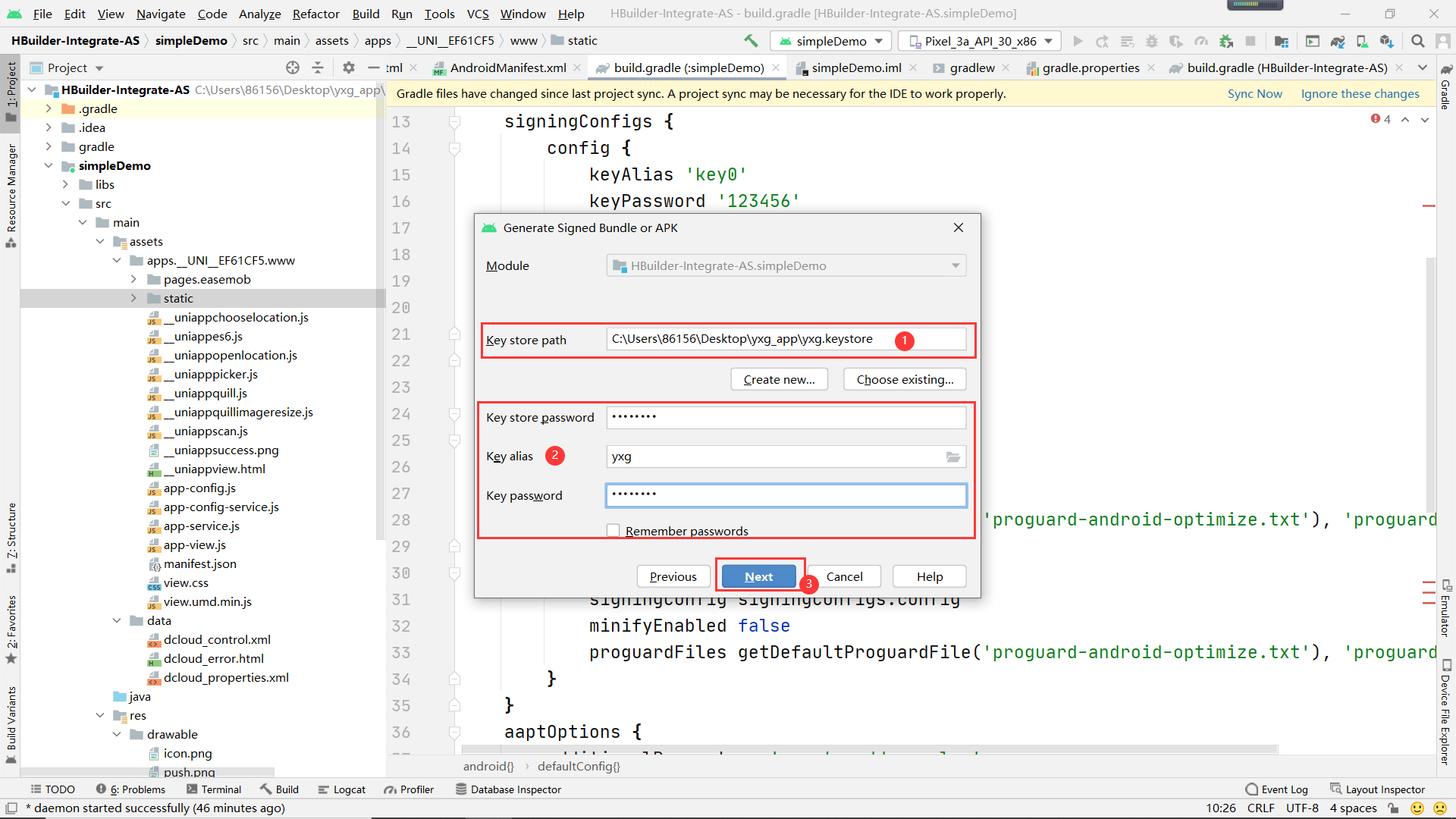Image resolution: width=1456 pixels, height=819 pixels.
Task: Expand the static folder in tree
Action: click(x=133, y=298)
